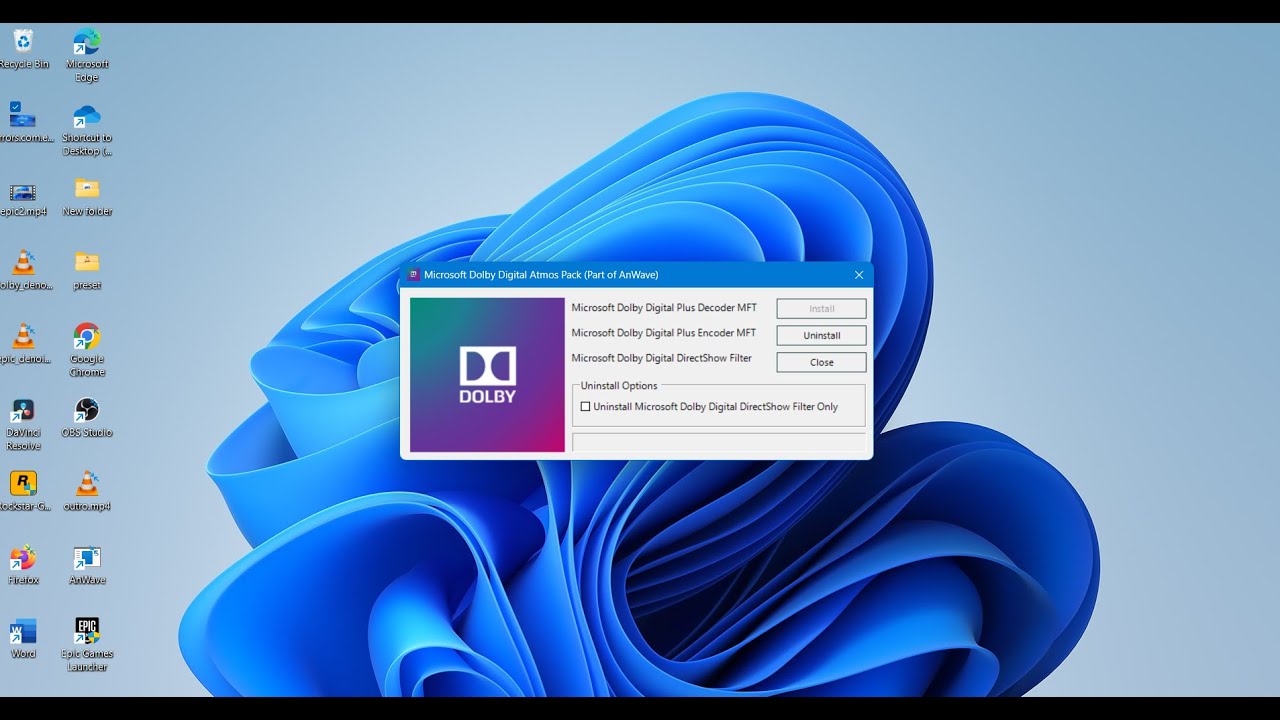Image resolution: width=1280 pixels, height=720 pixels.
Task: Select the Firefox desktop shortcut
Action: pos(22,565)
